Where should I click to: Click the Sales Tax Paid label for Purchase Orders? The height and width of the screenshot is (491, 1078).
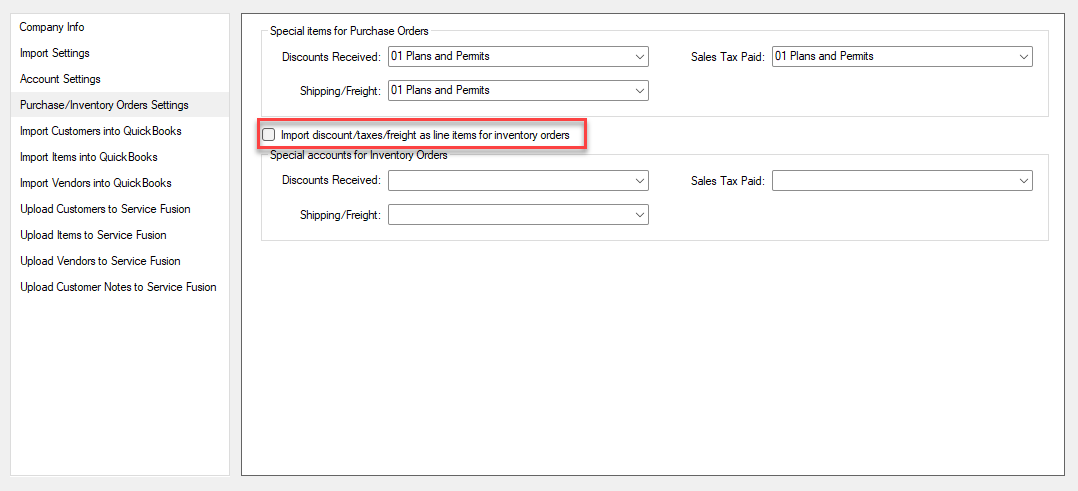pos(727,57)
